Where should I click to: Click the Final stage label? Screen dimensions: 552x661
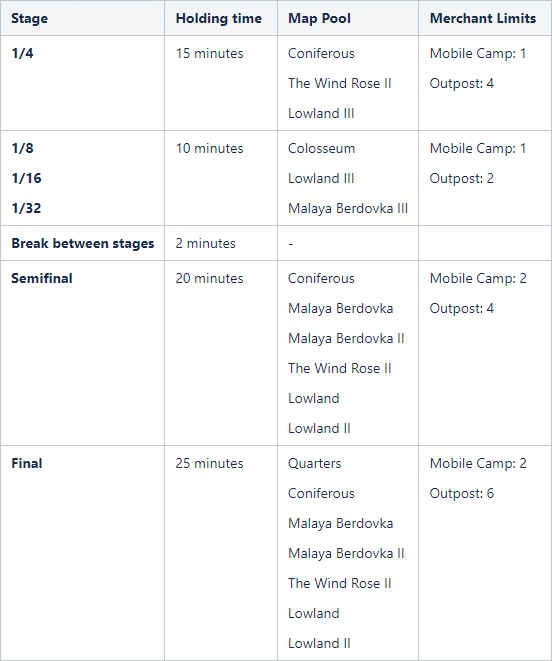coord(27,464)
